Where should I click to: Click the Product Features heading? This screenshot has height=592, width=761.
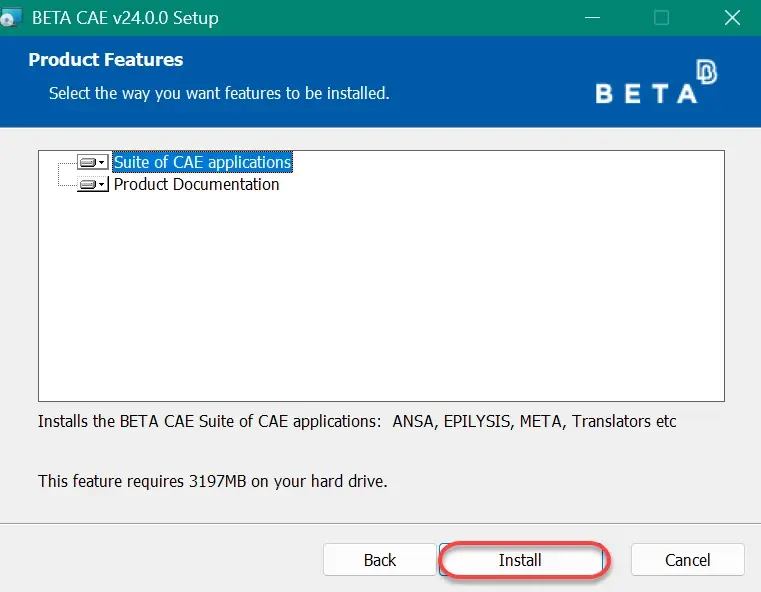pos(106,60)
